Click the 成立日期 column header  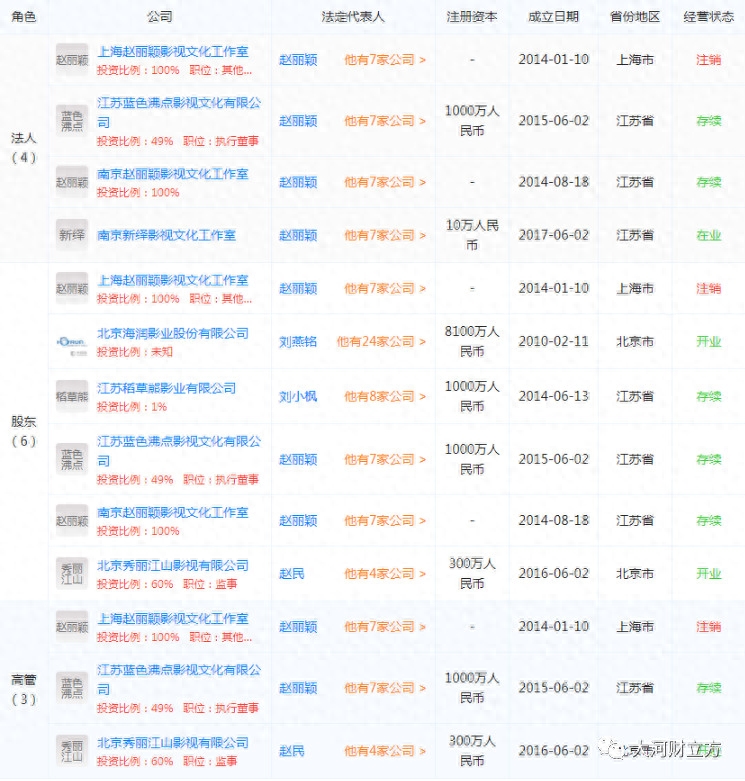tap(553, 18)
